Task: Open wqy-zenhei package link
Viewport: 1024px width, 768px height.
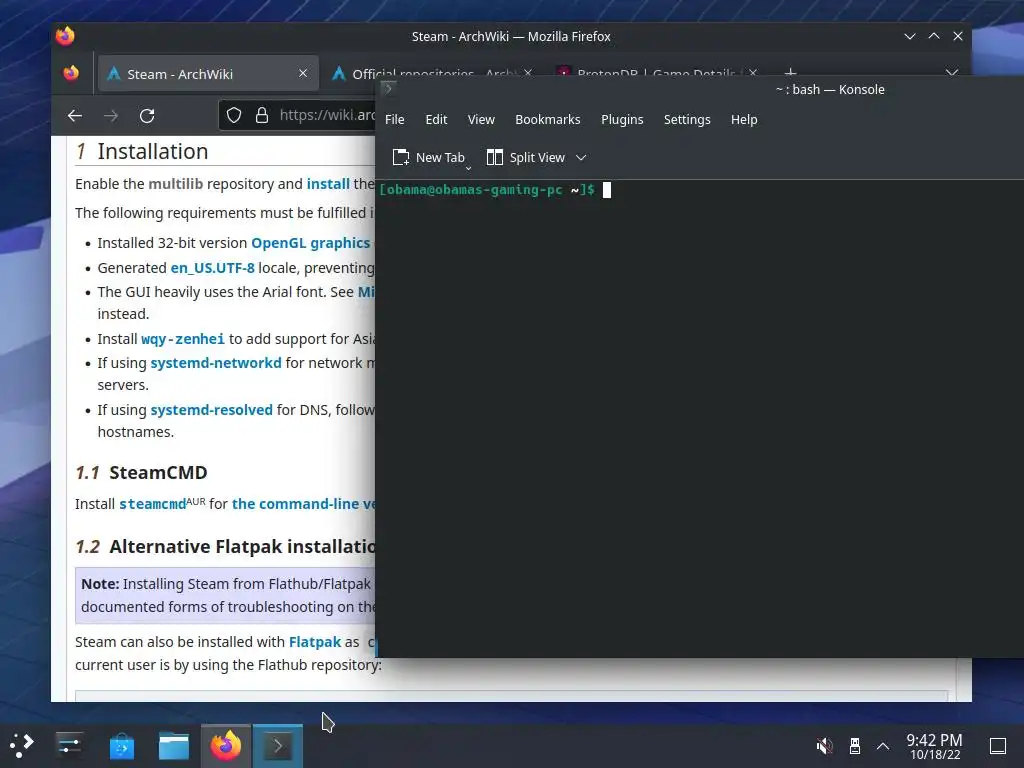Action: coord(183,339)
